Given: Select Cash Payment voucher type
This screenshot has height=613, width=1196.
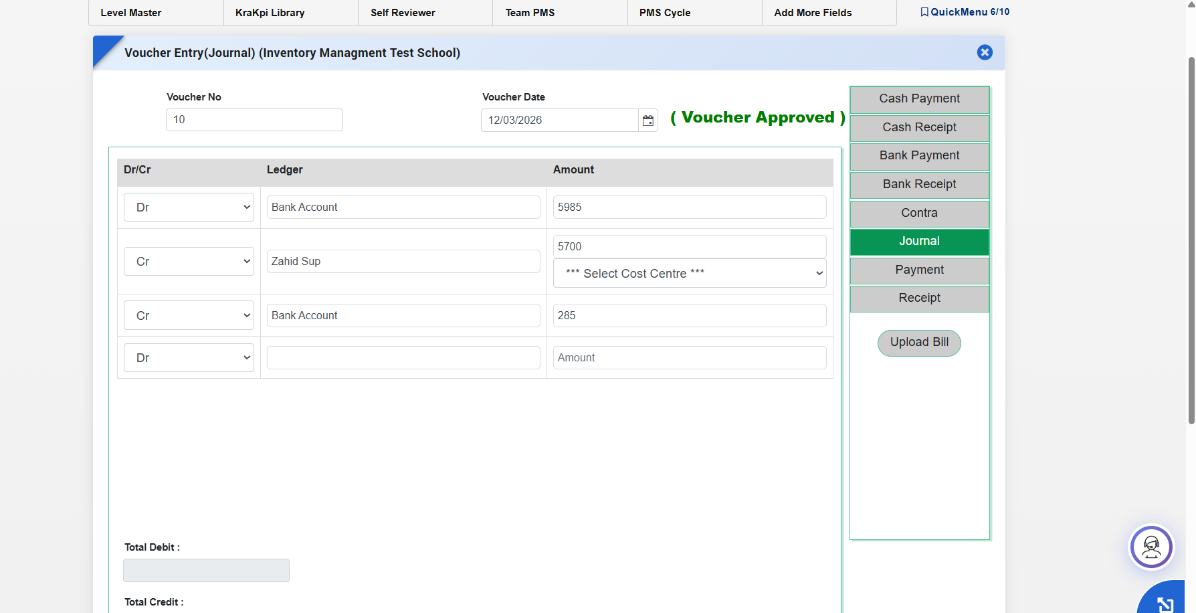Looking at the screenshot, I should pos(919,99).
